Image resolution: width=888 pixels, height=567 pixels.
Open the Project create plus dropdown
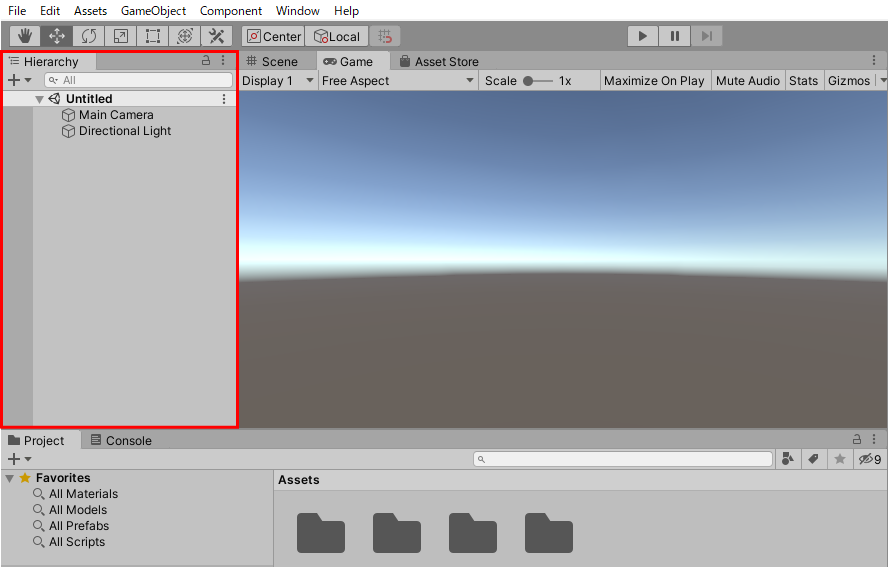(x=19, y=459)
